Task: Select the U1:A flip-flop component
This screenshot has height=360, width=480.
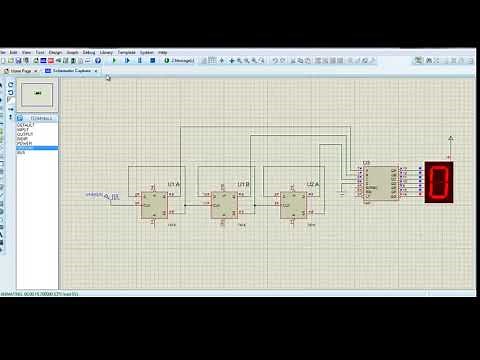Action: pos(154,205)
